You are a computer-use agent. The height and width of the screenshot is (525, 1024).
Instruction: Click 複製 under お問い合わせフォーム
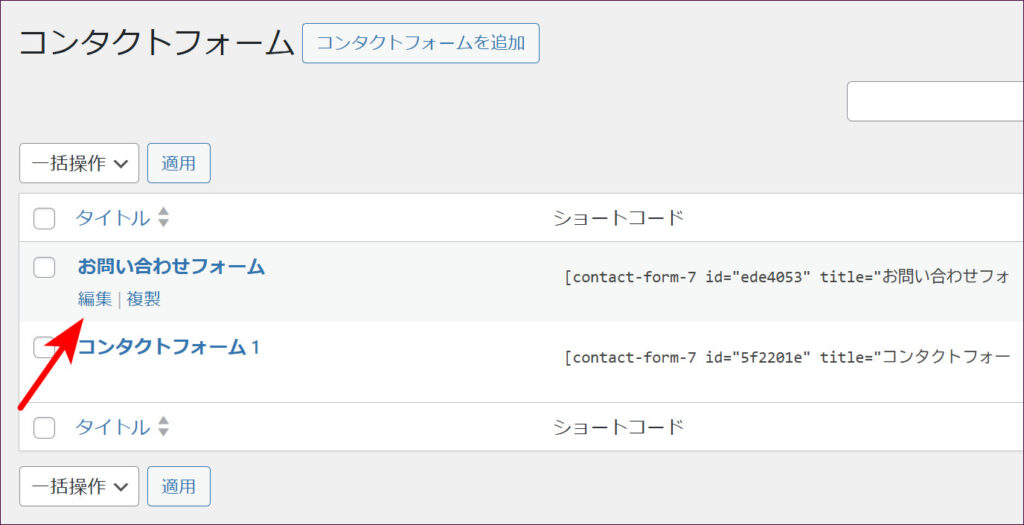(143, 299)
